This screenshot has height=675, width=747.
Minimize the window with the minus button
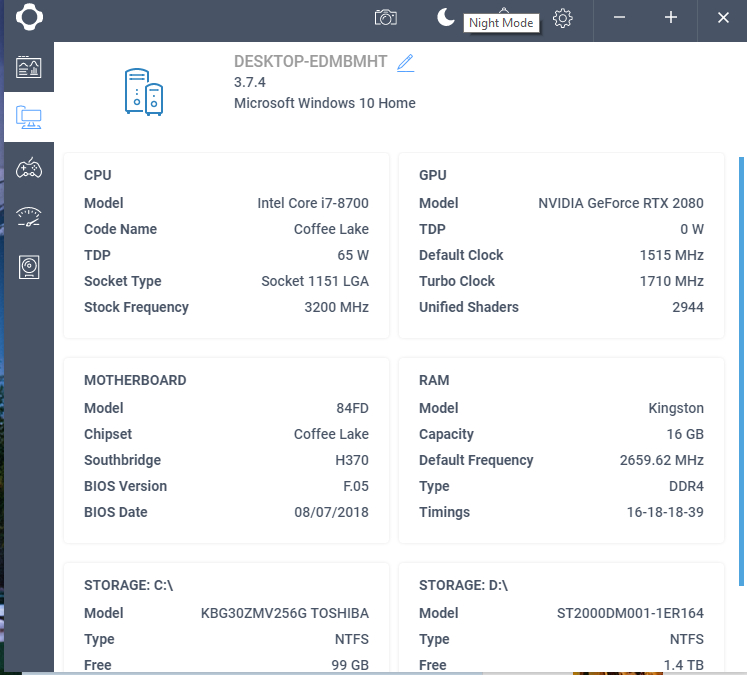click(x=619, y=18)
